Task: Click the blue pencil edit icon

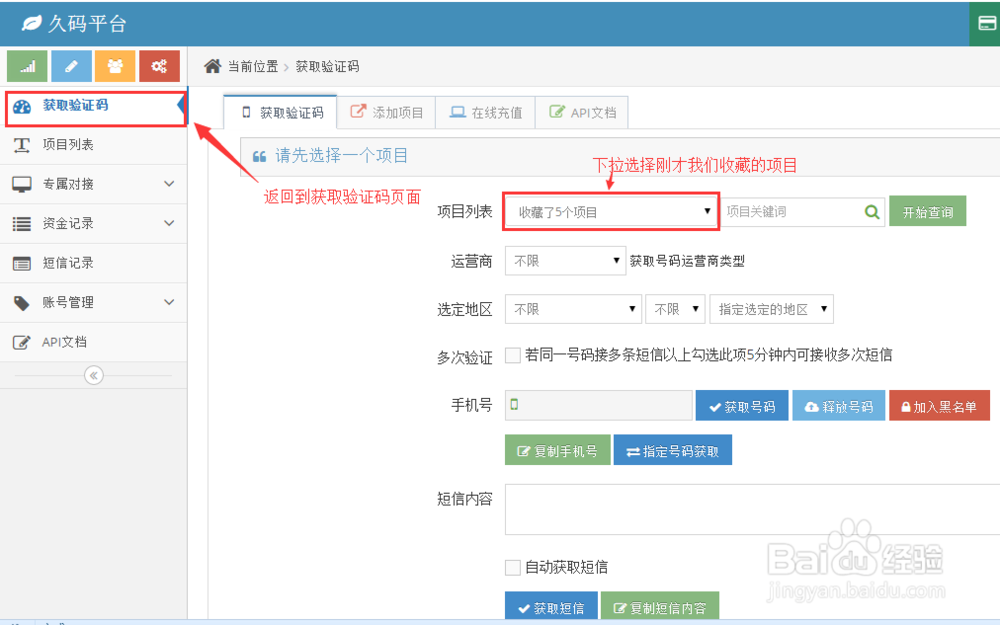Action: (x=70, y=65)
